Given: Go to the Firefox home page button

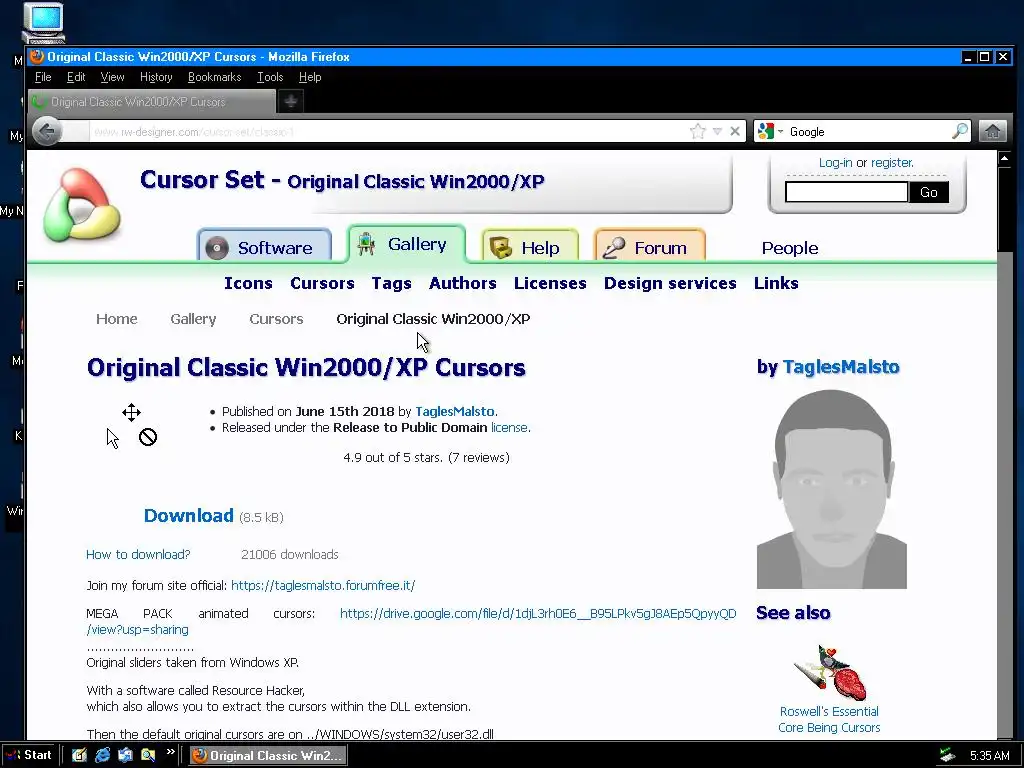Looking at the screenshot, I should tap(993, 131).
